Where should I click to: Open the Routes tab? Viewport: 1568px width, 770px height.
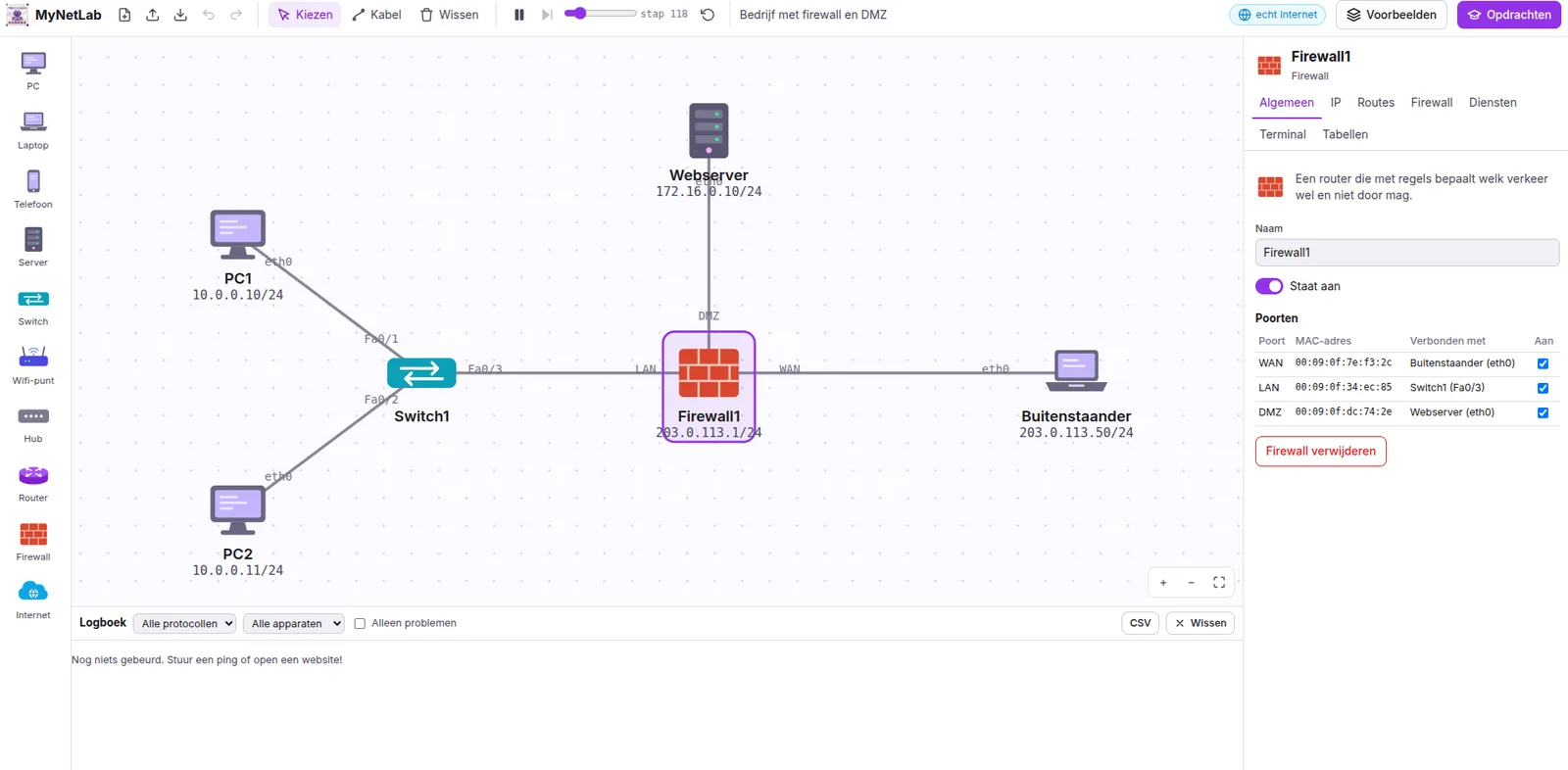(1376, 103)
